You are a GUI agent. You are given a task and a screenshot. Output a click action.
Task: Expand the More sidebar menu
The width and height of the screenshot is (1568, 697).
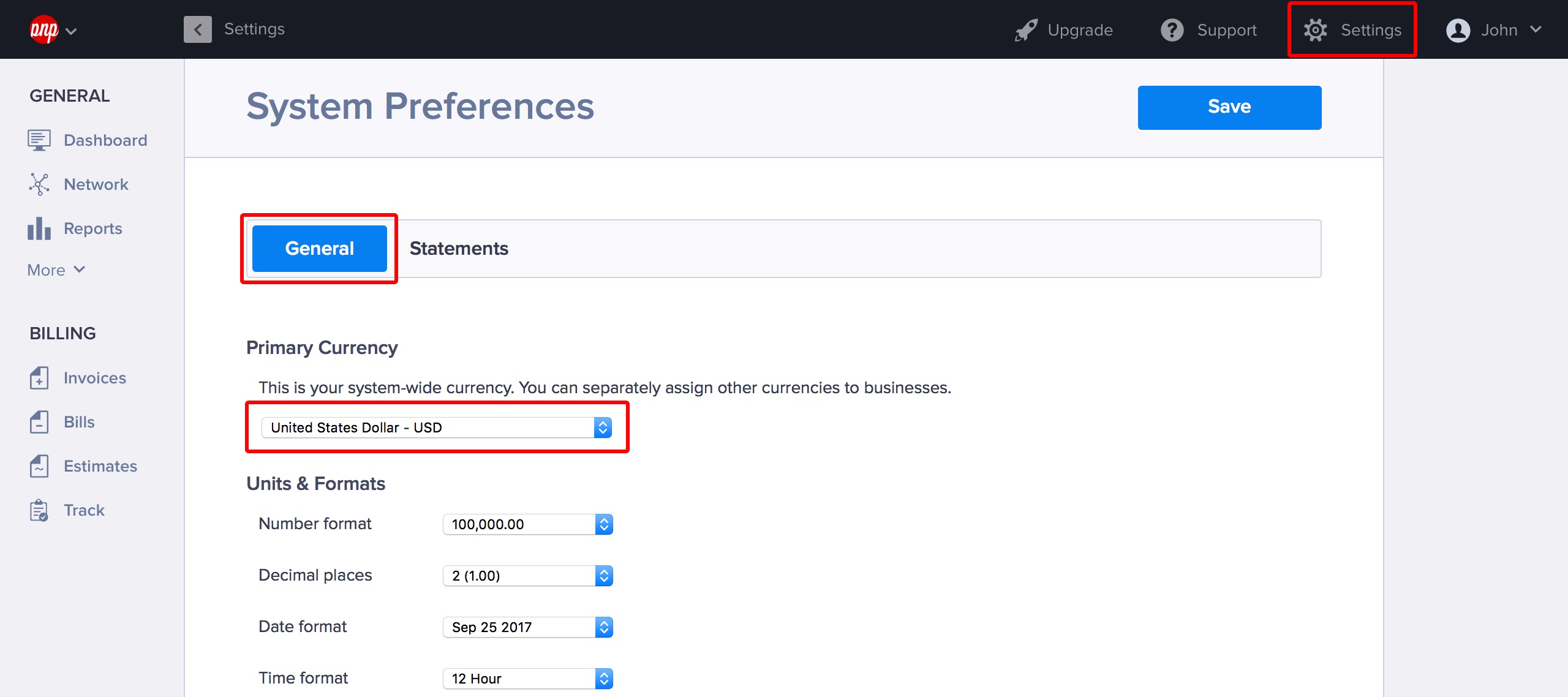click(x=56, y=270)
